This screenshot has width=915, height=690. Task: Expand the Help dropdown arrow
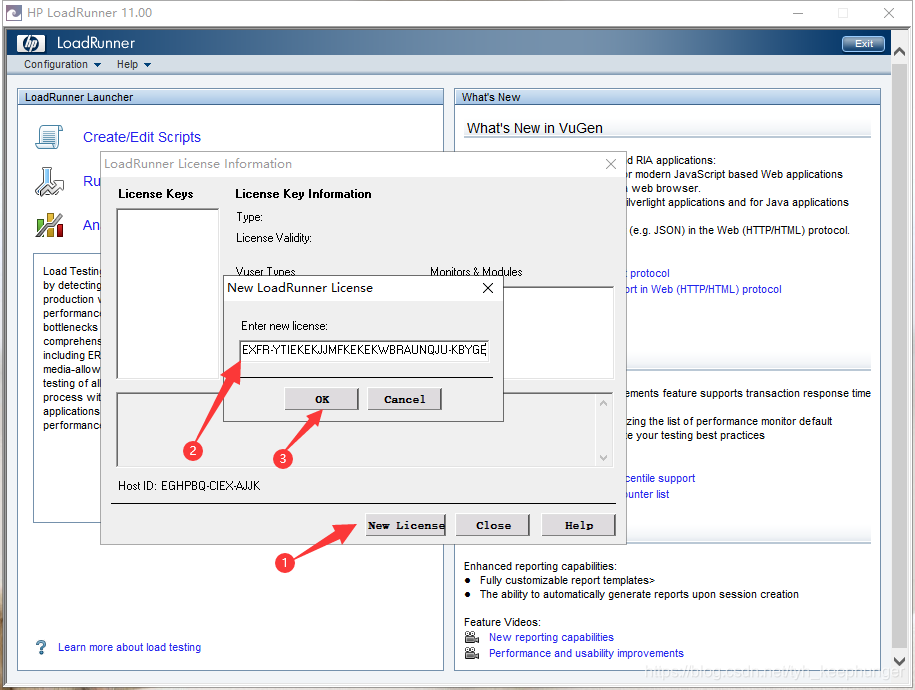[x=147, y=65]
